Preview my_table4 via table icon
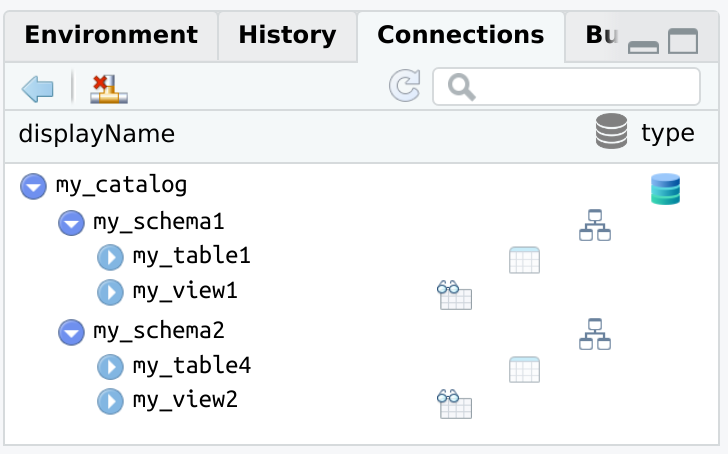 [x=524, y=369]
